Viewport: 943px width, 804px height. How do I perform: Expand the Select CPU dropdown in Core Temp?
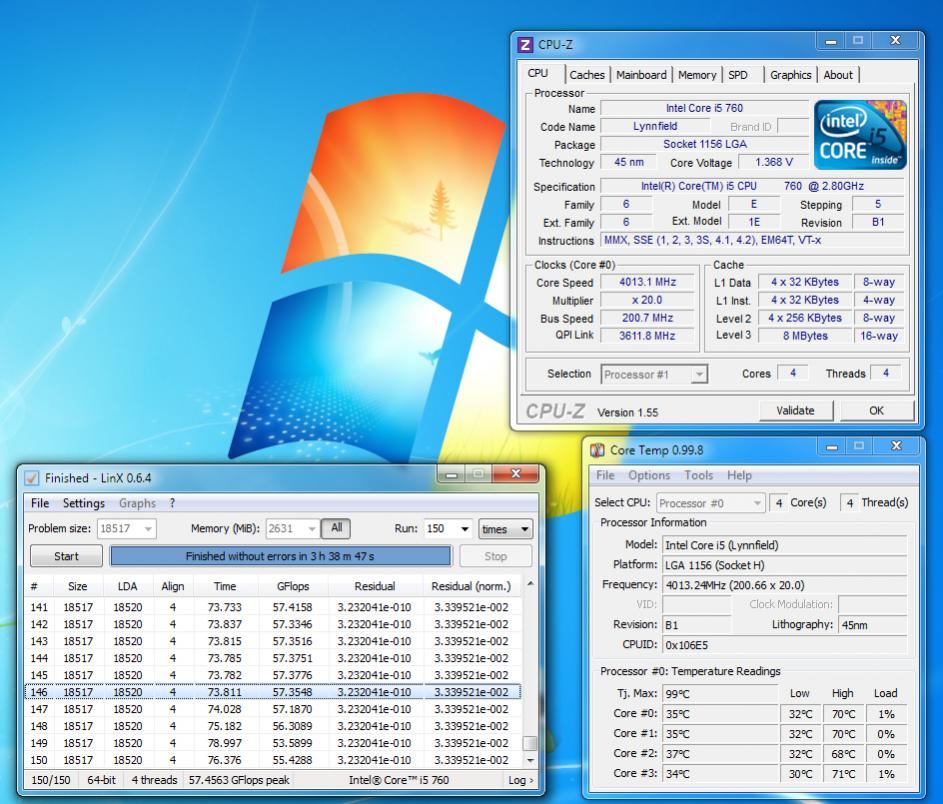click(x=757, y=503)
